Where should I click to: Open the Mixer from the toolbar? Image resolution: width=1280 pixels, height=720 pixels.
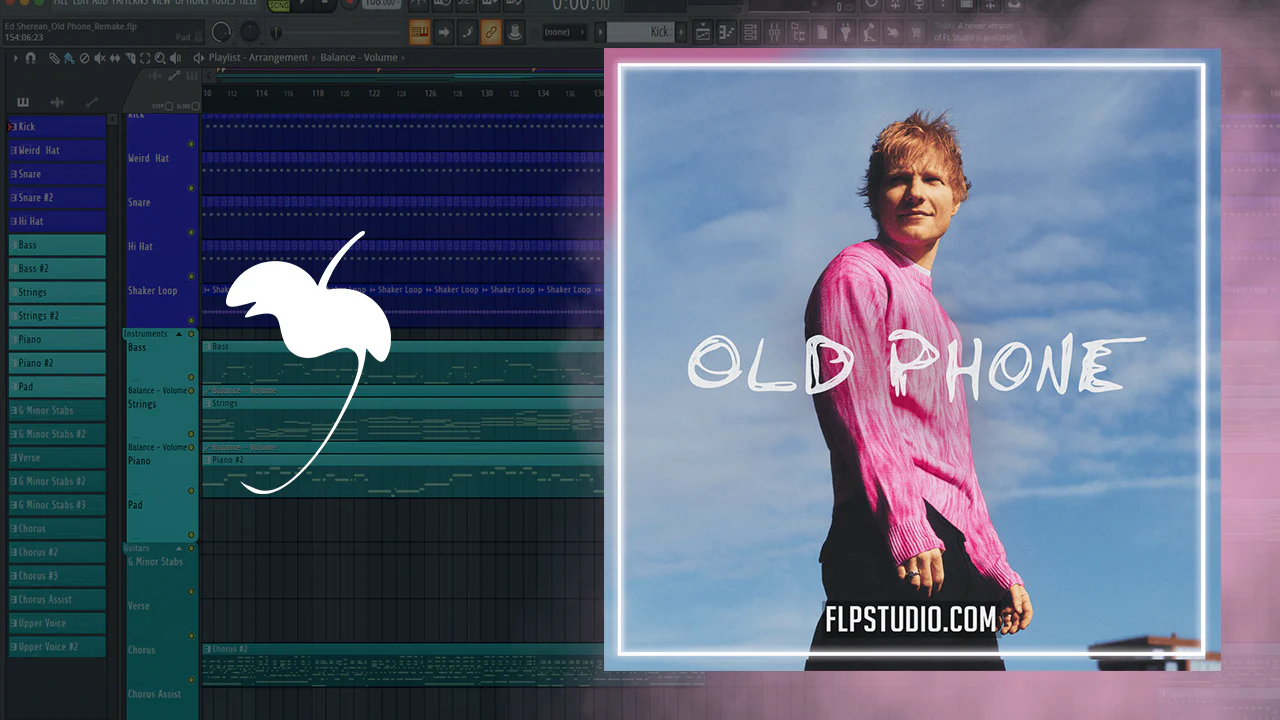pos(775,32)
